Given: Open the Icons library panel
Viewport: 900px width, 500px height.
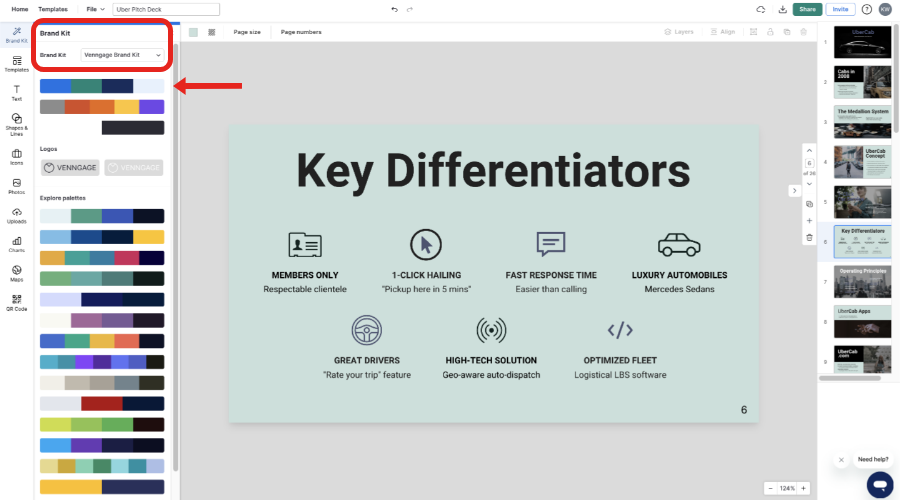Looking at the screenshot, I should [x=17, y=157].
